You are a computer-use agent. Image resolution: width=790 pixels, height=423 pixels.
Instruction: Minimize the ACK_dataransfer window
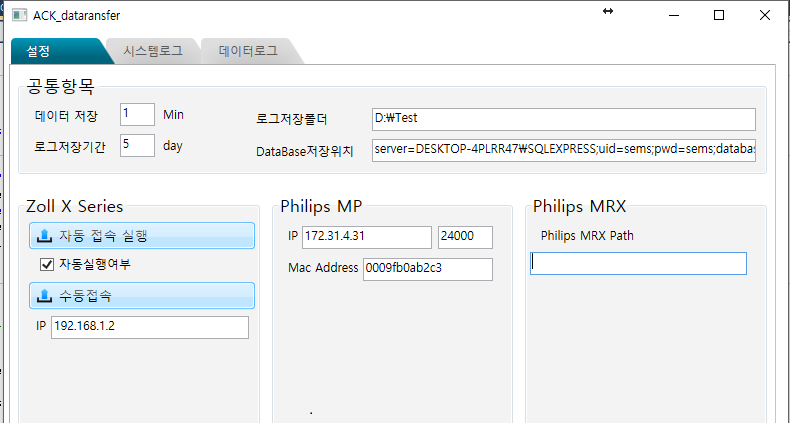click(674, 15)
